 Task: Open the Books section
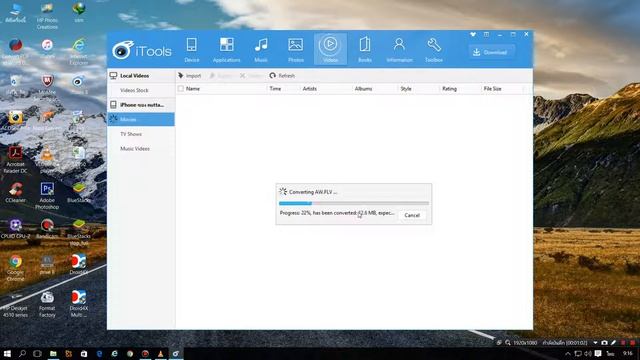click(x=365, y=49)
